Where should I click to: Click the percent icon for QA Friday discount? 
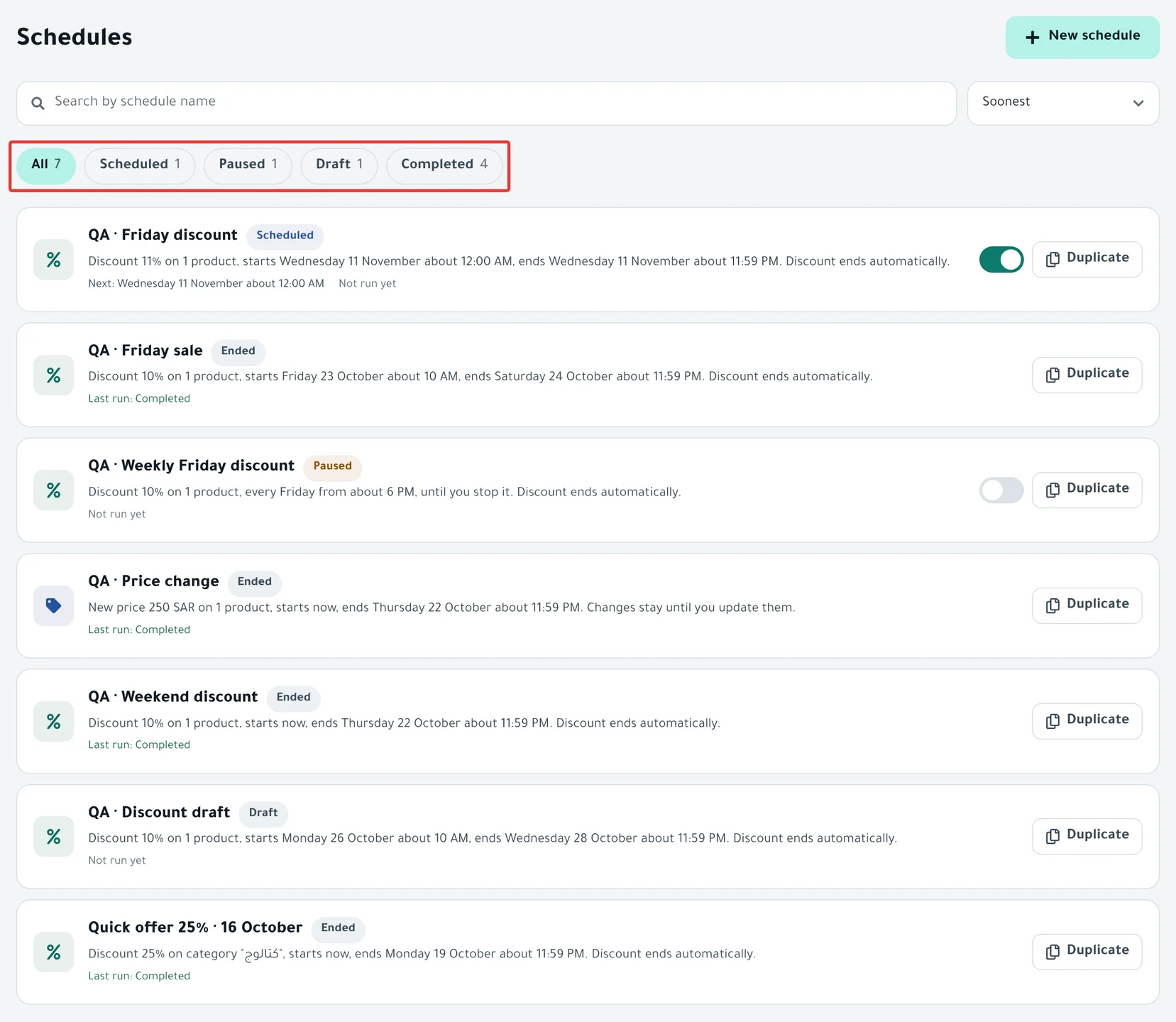(54, 260)
